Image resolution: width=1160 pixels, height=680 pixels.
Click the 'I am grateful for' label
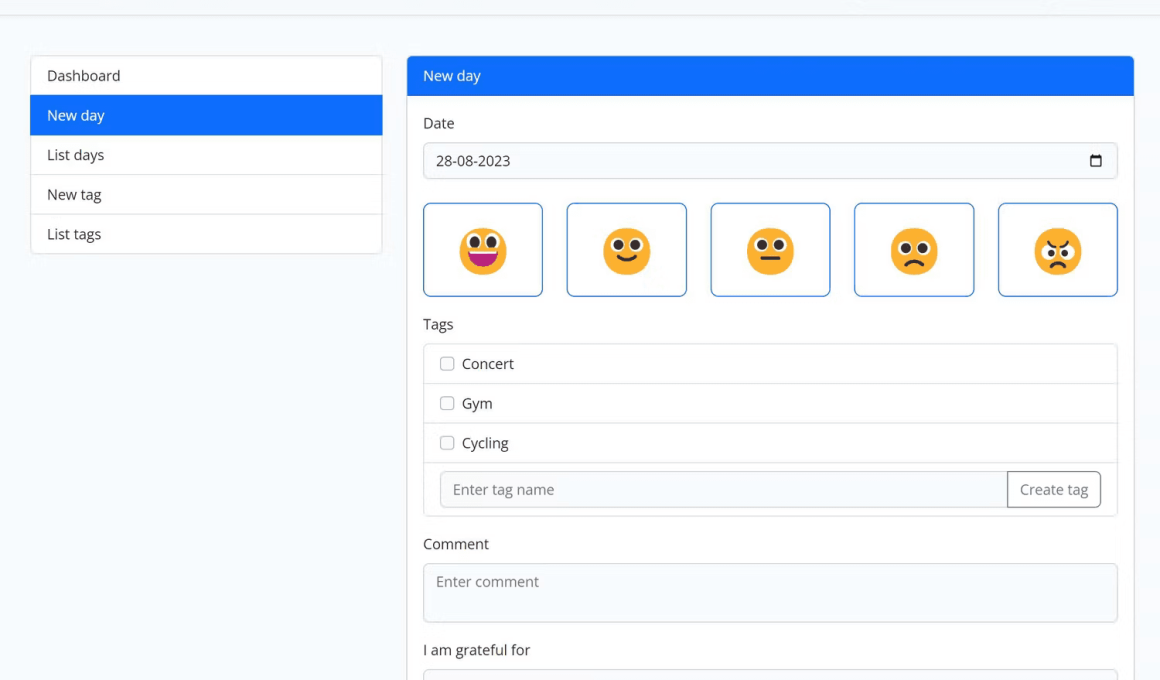pyautogui.click(x=476, y=650)
